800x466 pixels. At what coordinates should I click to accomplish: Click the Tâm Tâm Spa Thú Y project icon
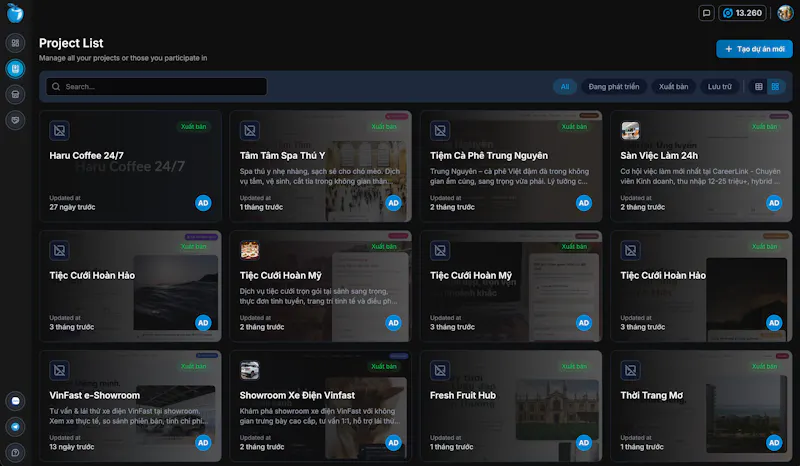[x=249, y=131]
